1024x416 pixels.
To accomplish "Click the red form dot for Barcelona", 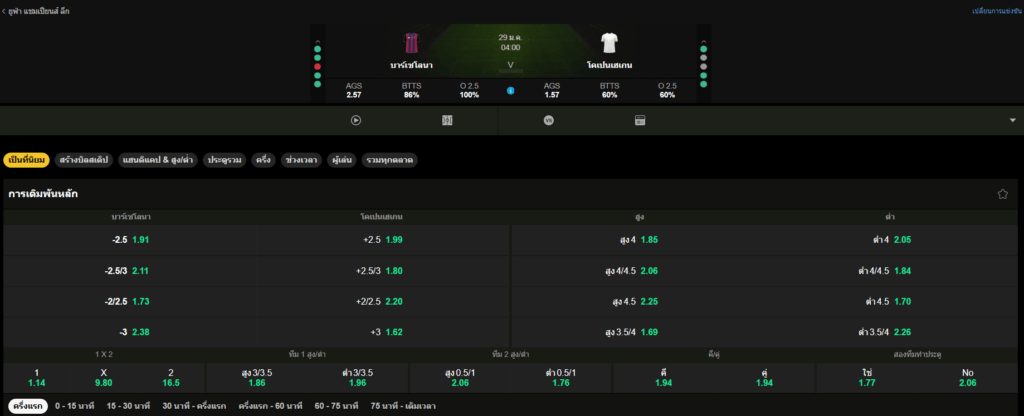I will [x=317, y=67].
